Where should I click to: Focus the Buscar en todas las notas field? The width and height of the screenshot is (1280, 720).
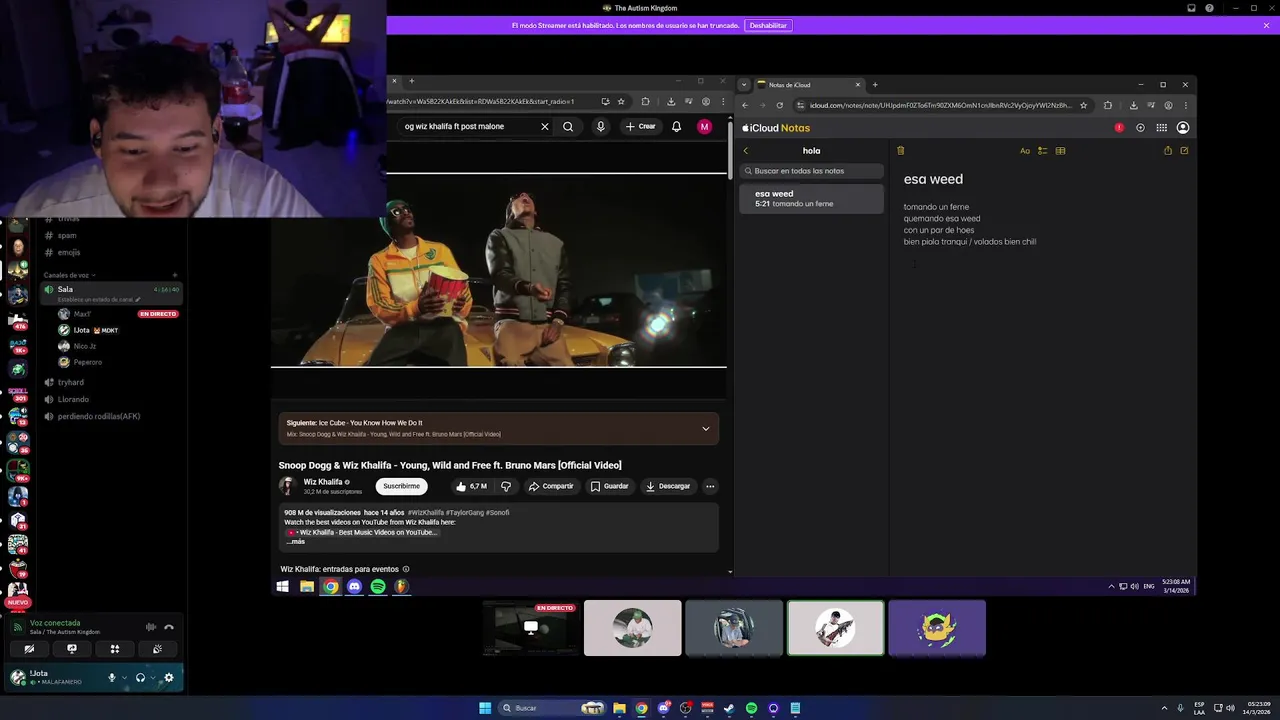(x=811, y=171)
